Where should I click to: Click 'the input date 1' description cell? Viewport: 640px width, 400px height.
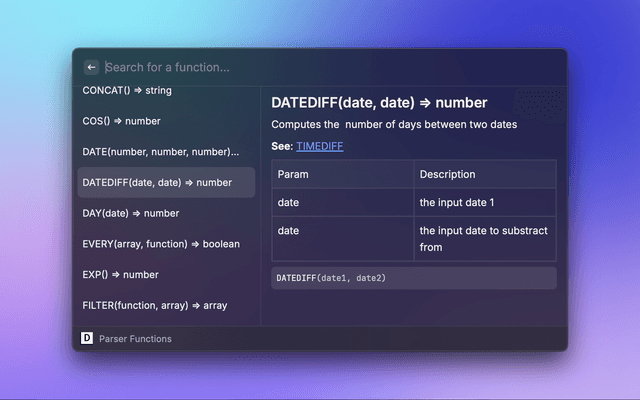pos(457,202)
